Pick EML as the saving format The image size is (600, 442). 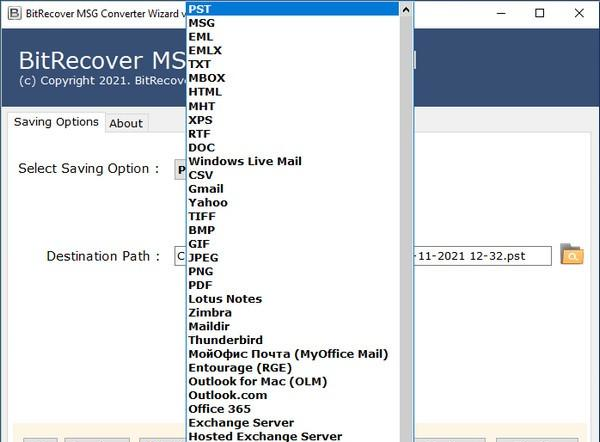(293, 37)
